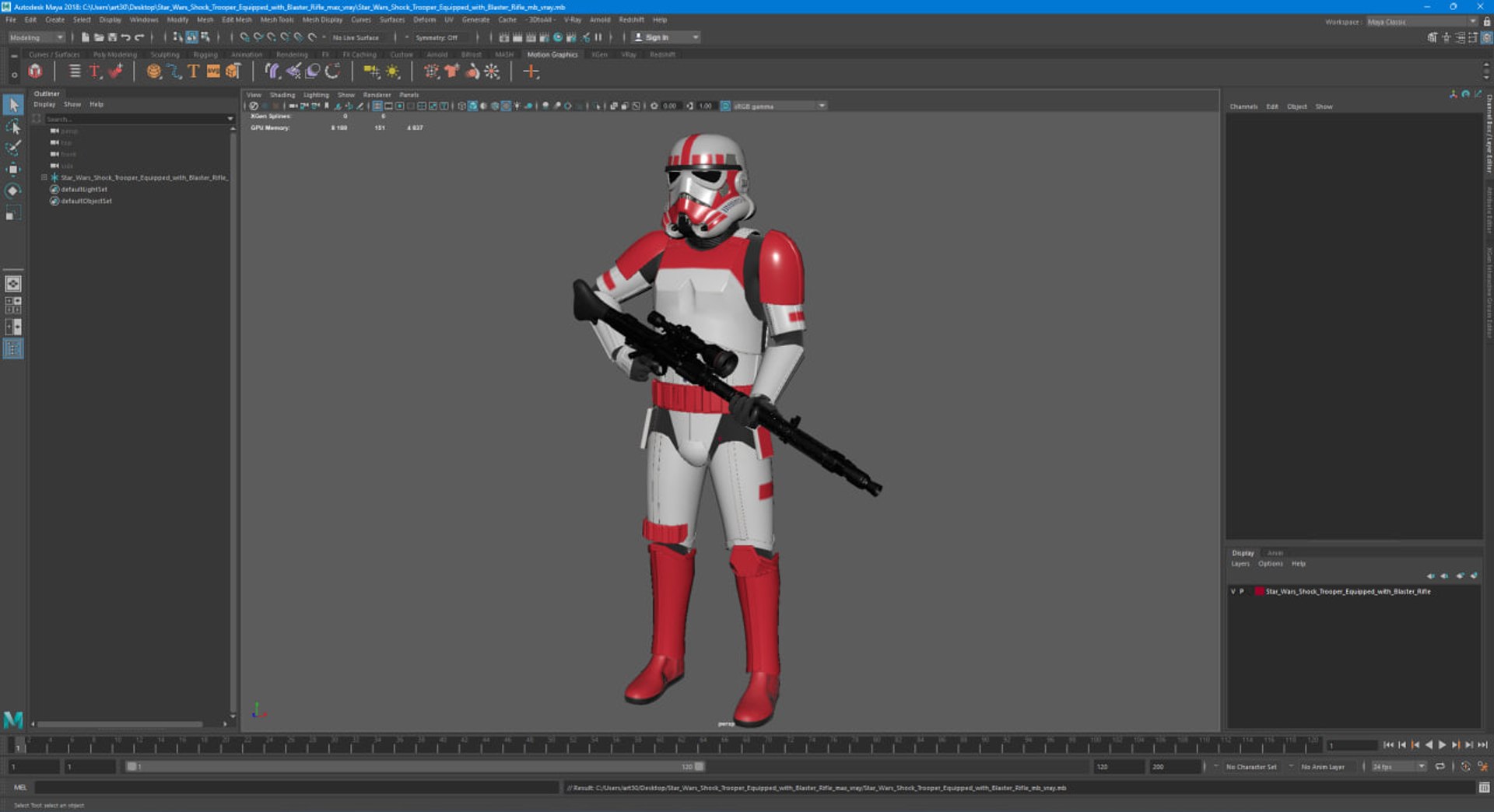Toggle viewport grid display icon
1494x812 pixels.
(x=377, y=106)
